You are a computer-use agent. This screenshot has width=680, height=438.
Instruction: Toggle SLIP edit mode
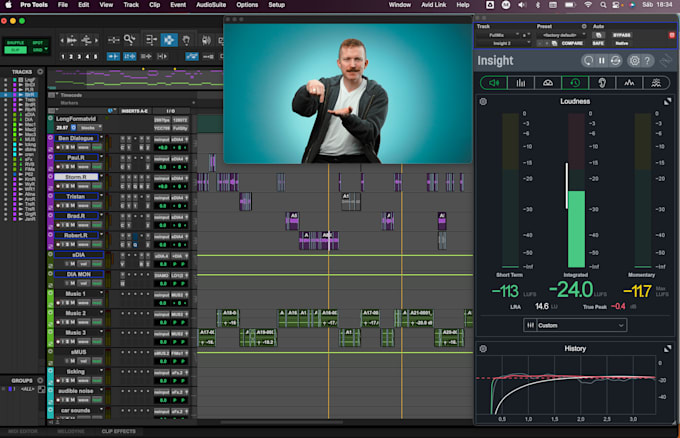pyautogui.click(x=16, y=50)
